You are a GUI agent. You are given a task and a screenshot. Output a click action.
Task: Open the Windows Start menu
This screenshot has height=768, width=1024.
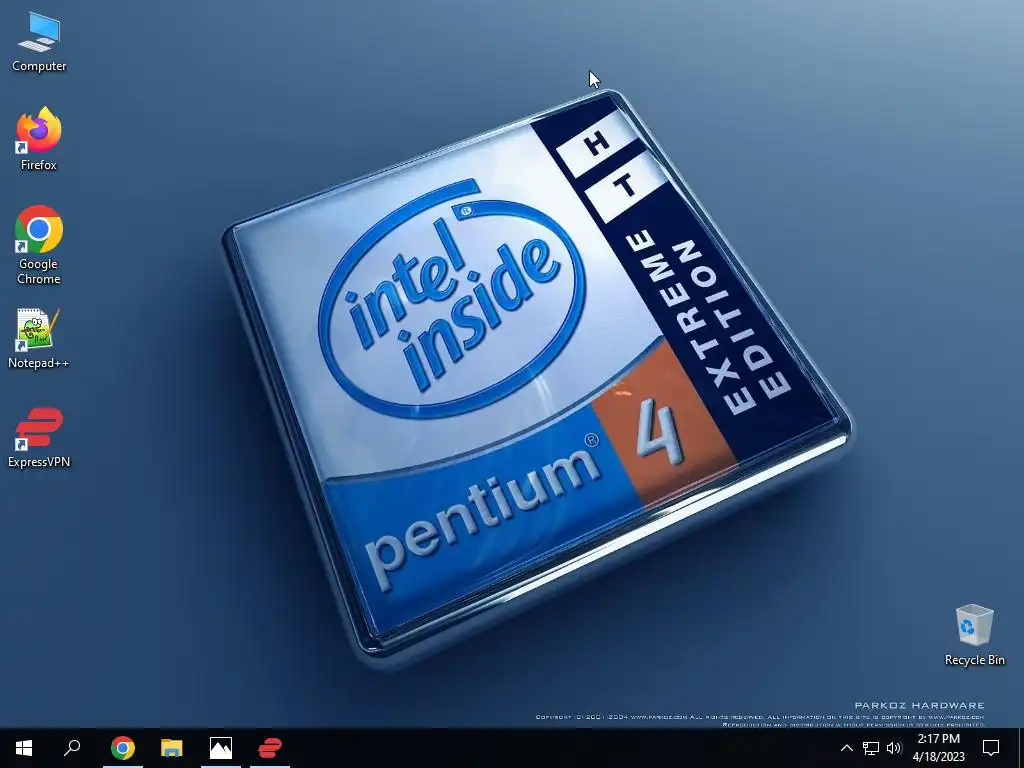pyautogui.click(x=24, y=748)
